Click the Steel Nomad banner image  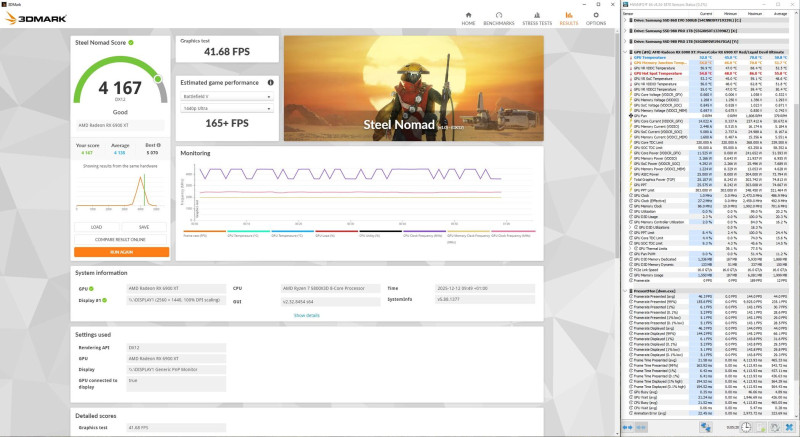point(414,88)
